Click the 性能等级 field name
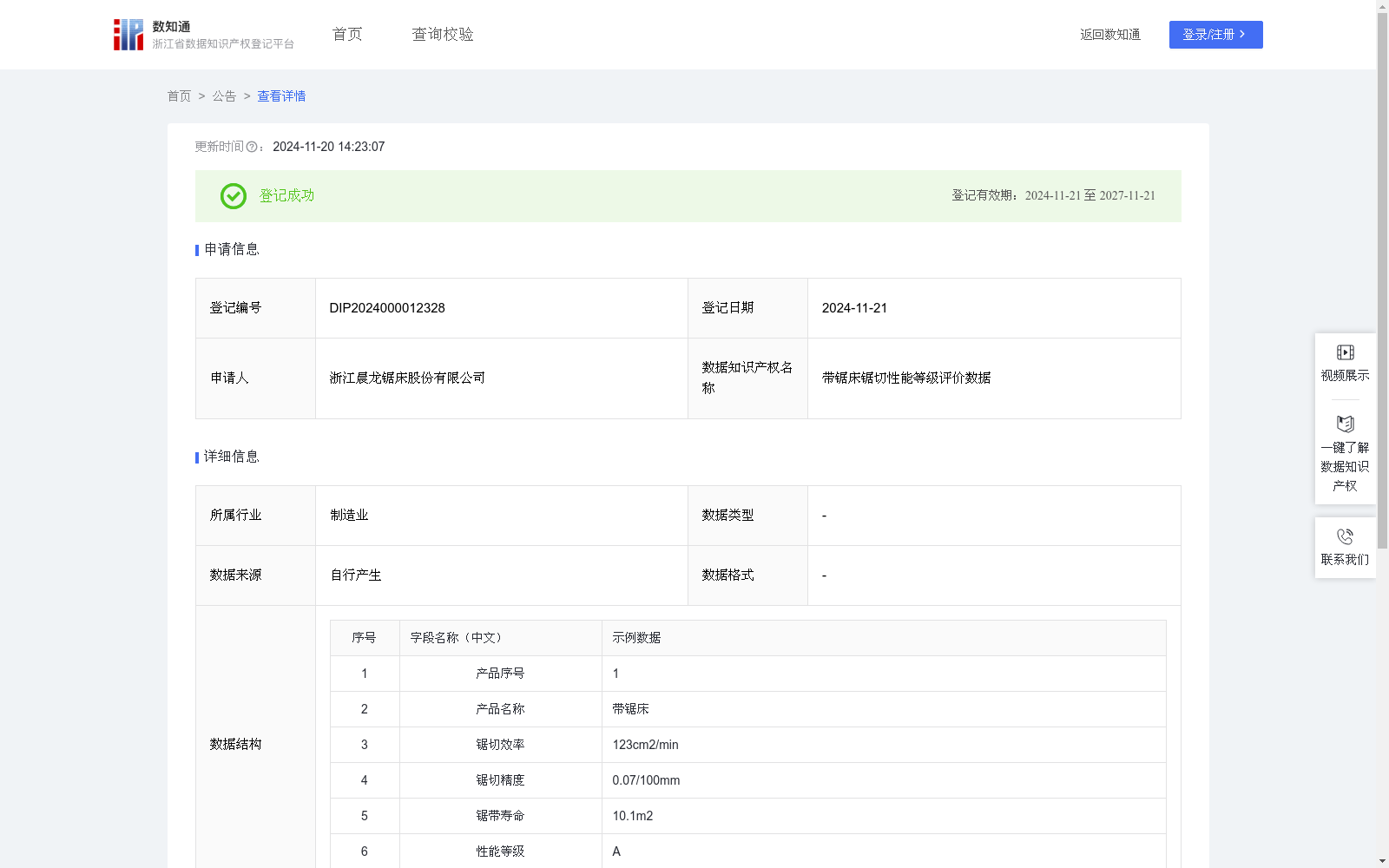 click(x=500, y=852)
